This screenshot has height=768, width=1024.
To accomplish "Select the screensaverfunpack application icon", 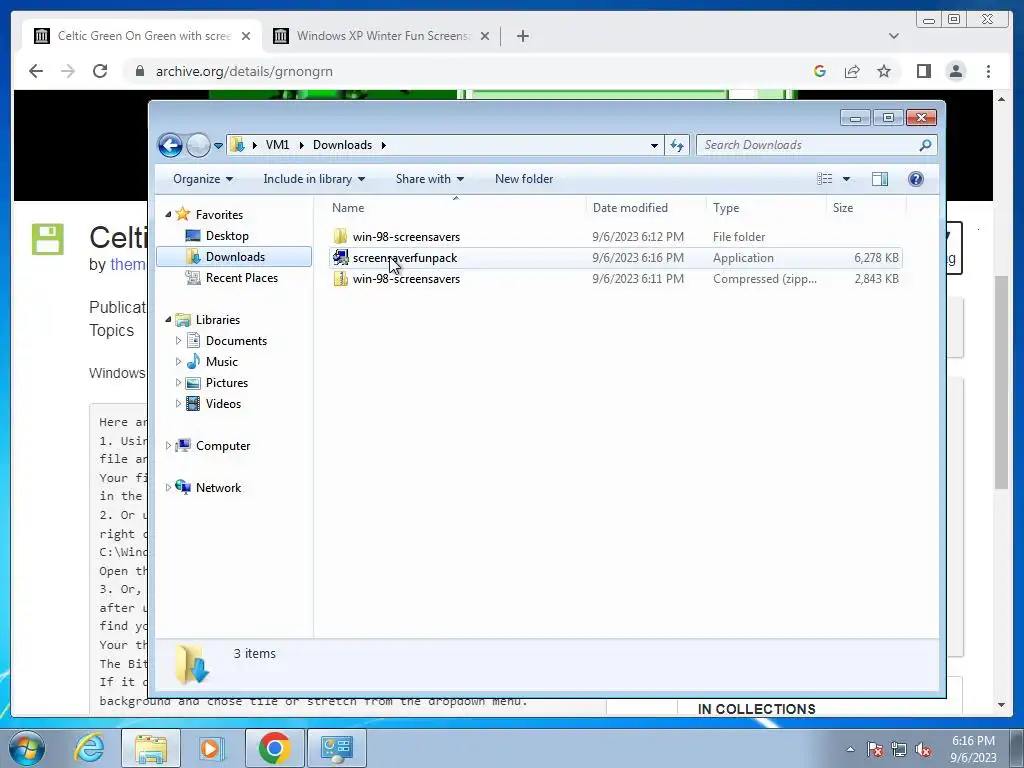I will [340, 257].
